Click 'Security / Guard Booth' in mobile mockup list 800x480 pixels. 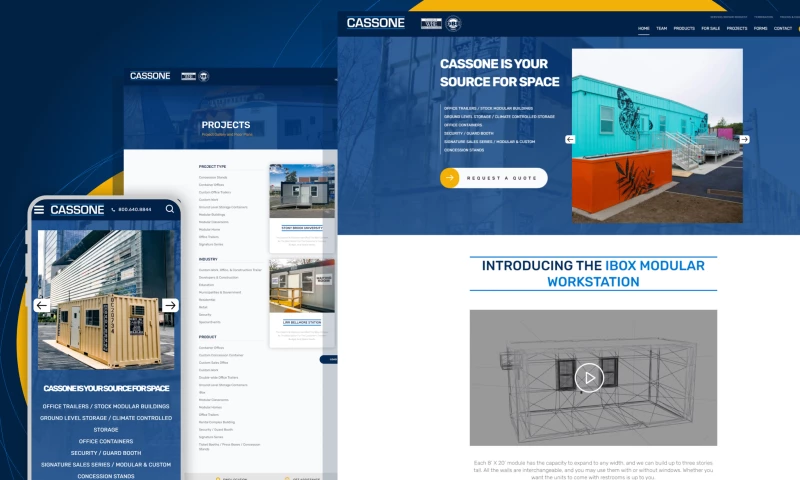point(106,453)
